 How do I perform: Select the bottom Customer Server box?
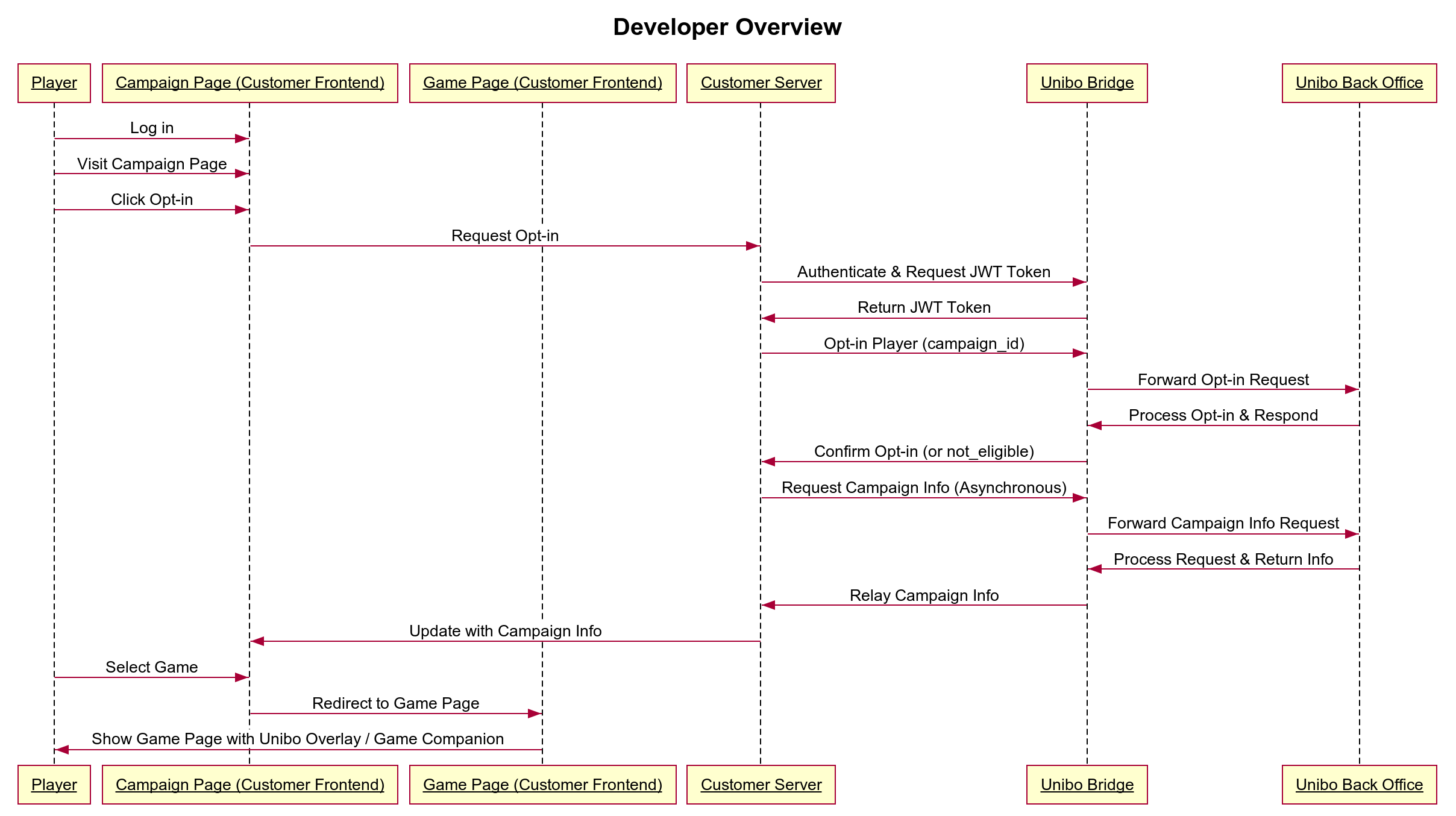tap(761, 785)
